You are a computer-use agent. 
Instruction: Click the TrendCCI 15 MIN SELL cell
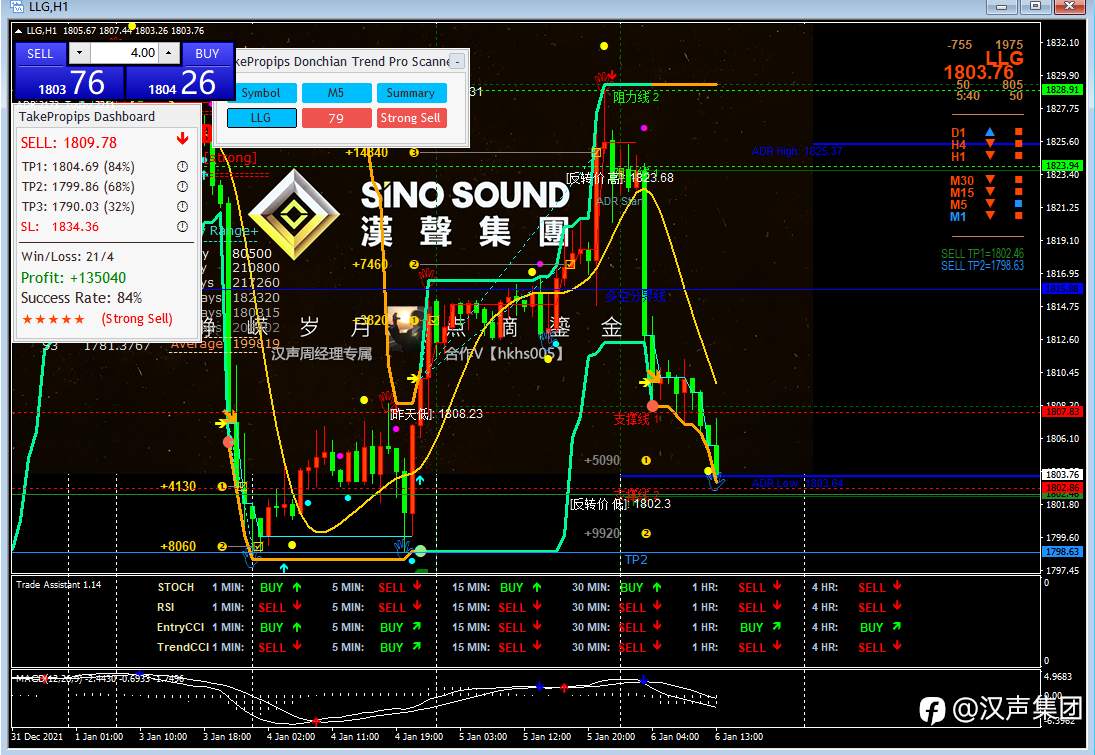(x=520, y=647)
